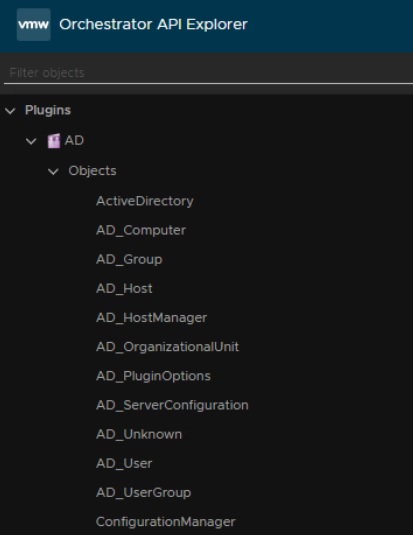Screen dimensions: 413x535
Task: Select the AD_ServerConfiguration object
Action: [172, 405]
